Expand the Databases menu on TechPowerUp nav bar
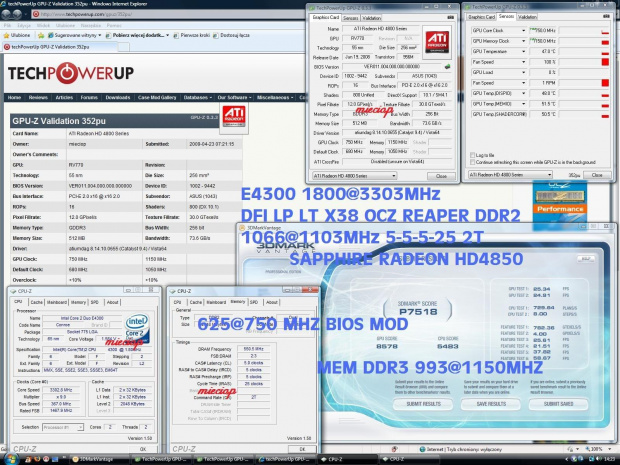The height and width of the screenshot is (465, 620). 197,97
